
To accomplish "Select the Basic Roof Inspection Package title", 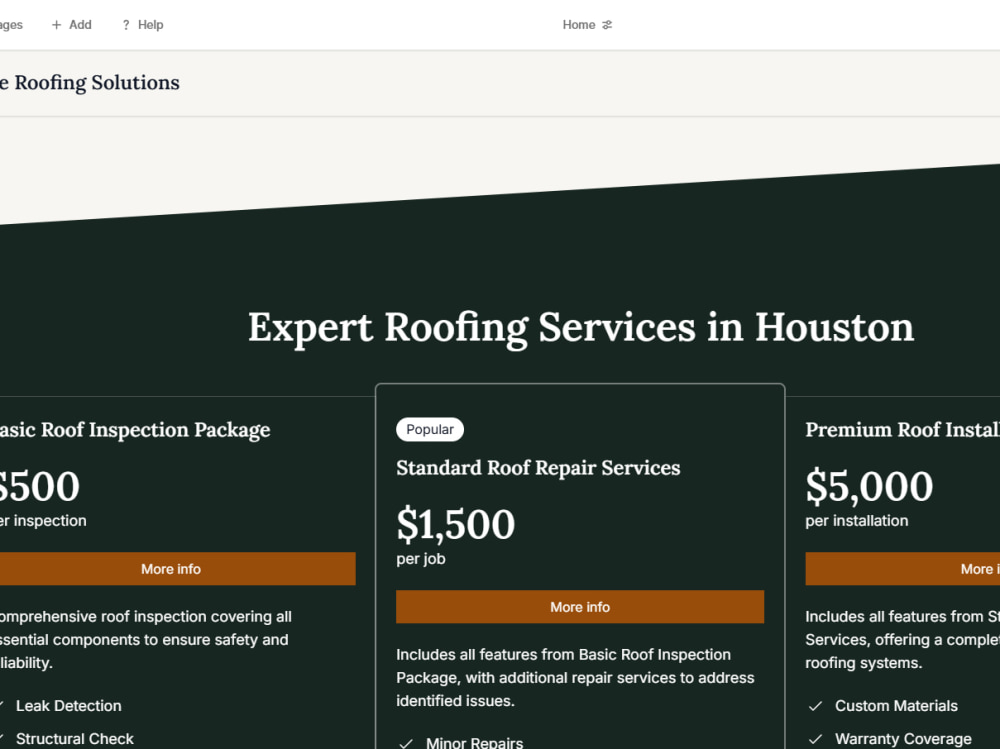I will click(x=135, y=430).
